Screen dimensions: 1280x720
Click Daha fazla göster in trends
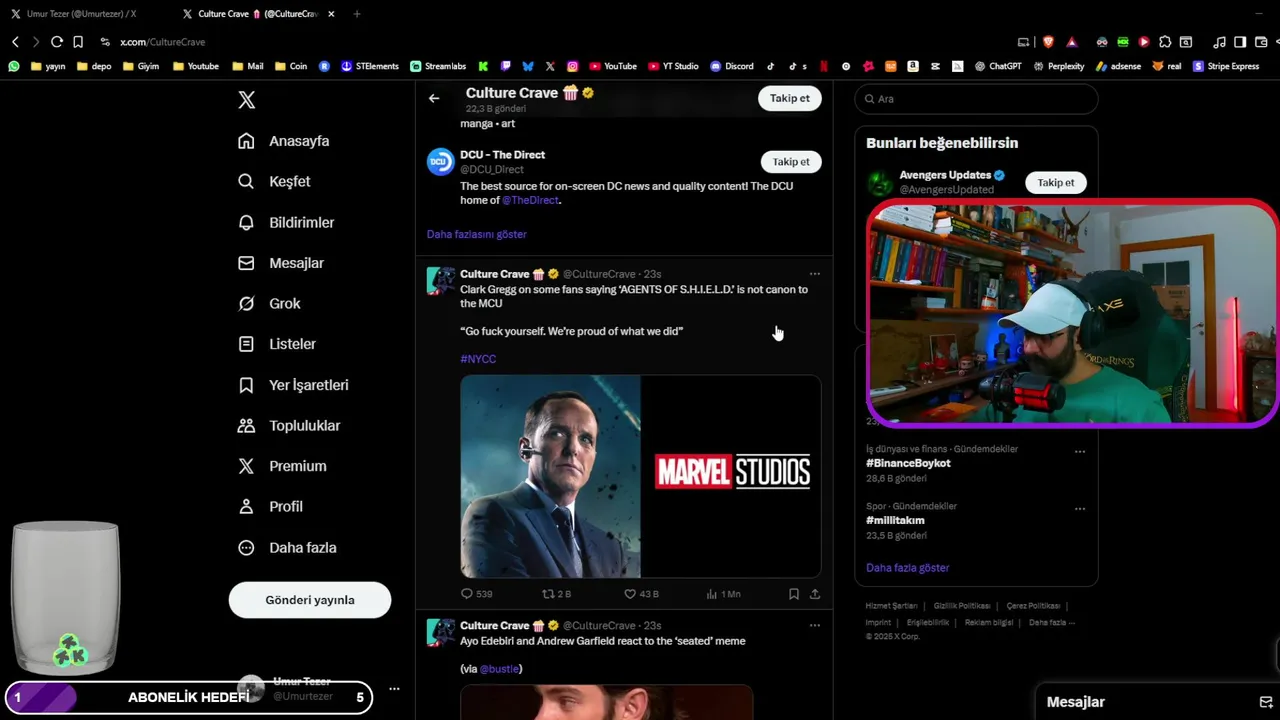coord(907,568)
